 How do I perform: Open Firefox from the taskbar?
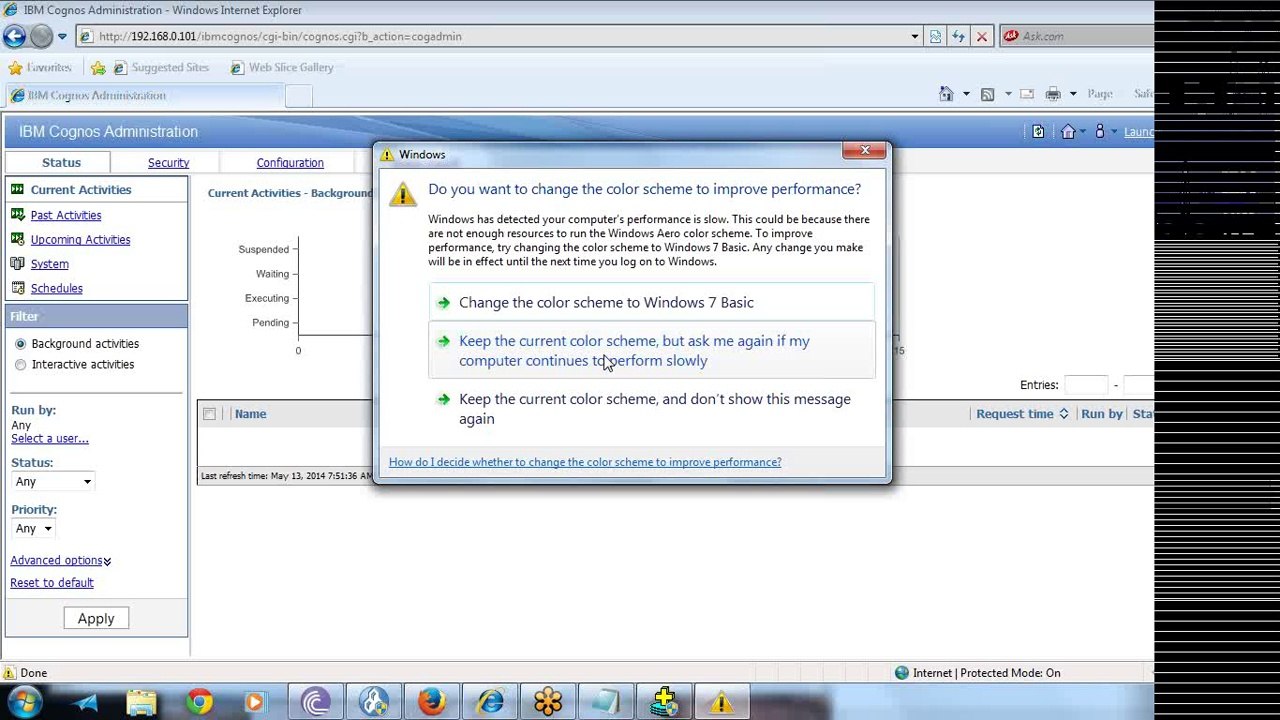[432, 702]
